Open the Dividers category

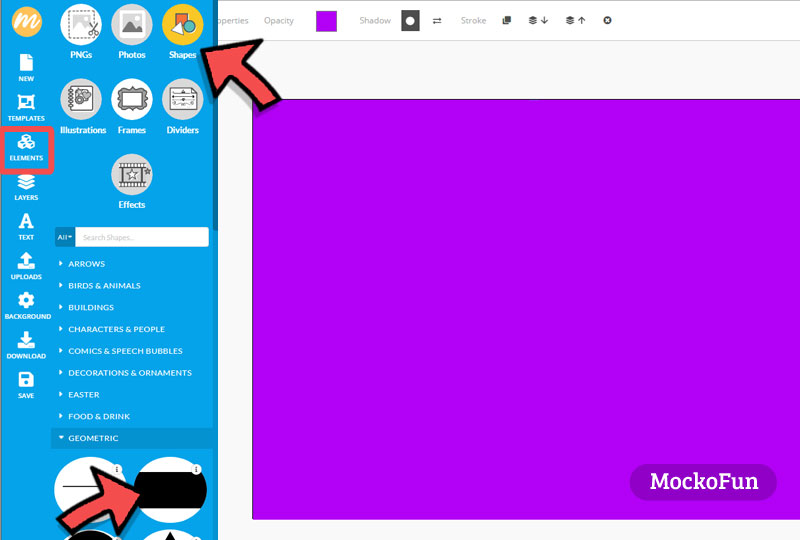pyautogui.click(x=183, y=107)
